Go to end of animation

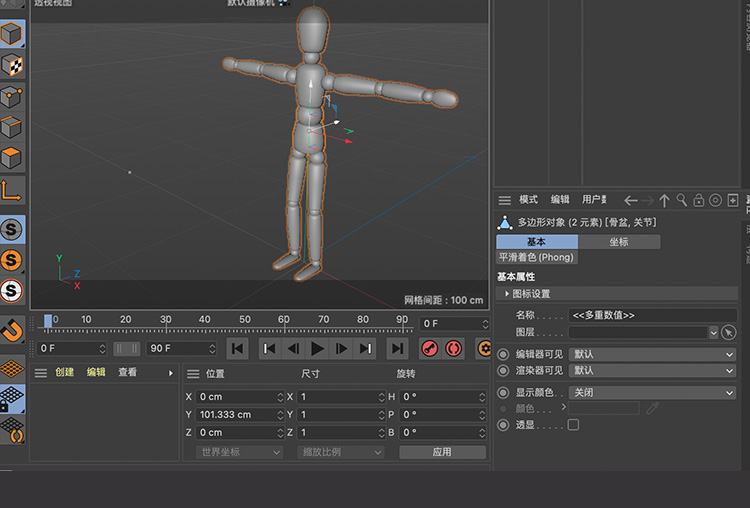click(397, 349)
